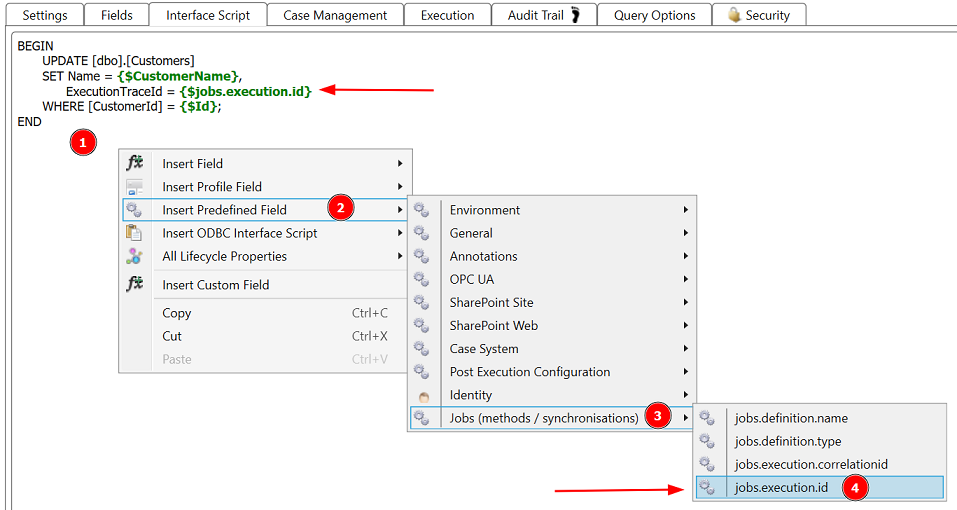Click the gears icon beside Case System
This screenshot has width=957, height=510.
(x=421, y=349)
